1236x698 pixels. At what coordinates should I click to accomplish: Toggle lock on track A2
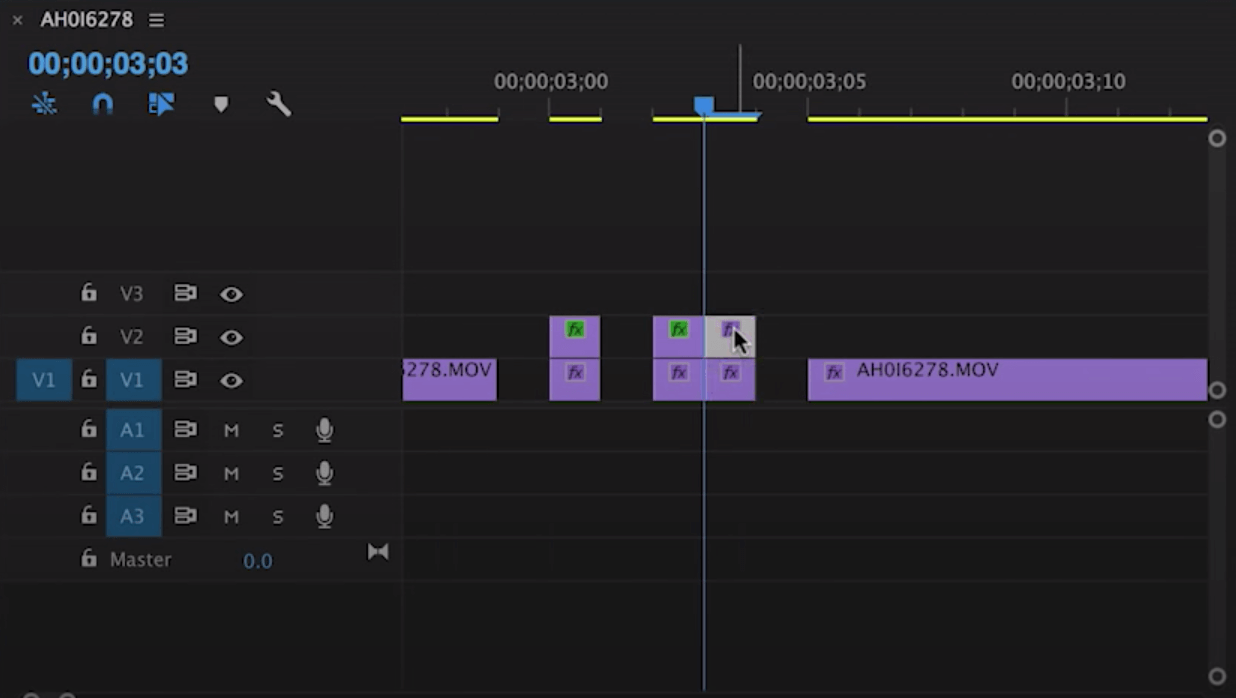tap(89, 472)
